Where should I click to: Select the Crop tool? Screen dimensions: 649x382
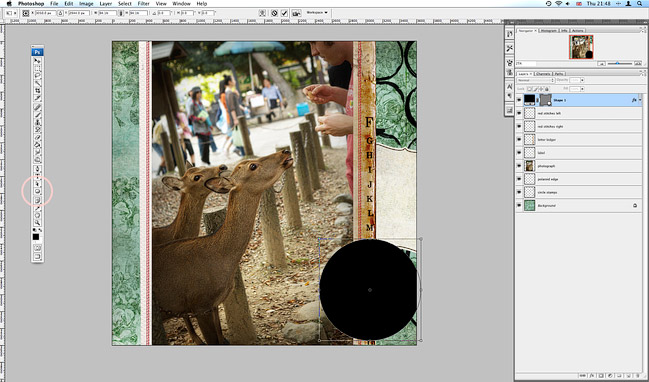[x=37, y=91]
